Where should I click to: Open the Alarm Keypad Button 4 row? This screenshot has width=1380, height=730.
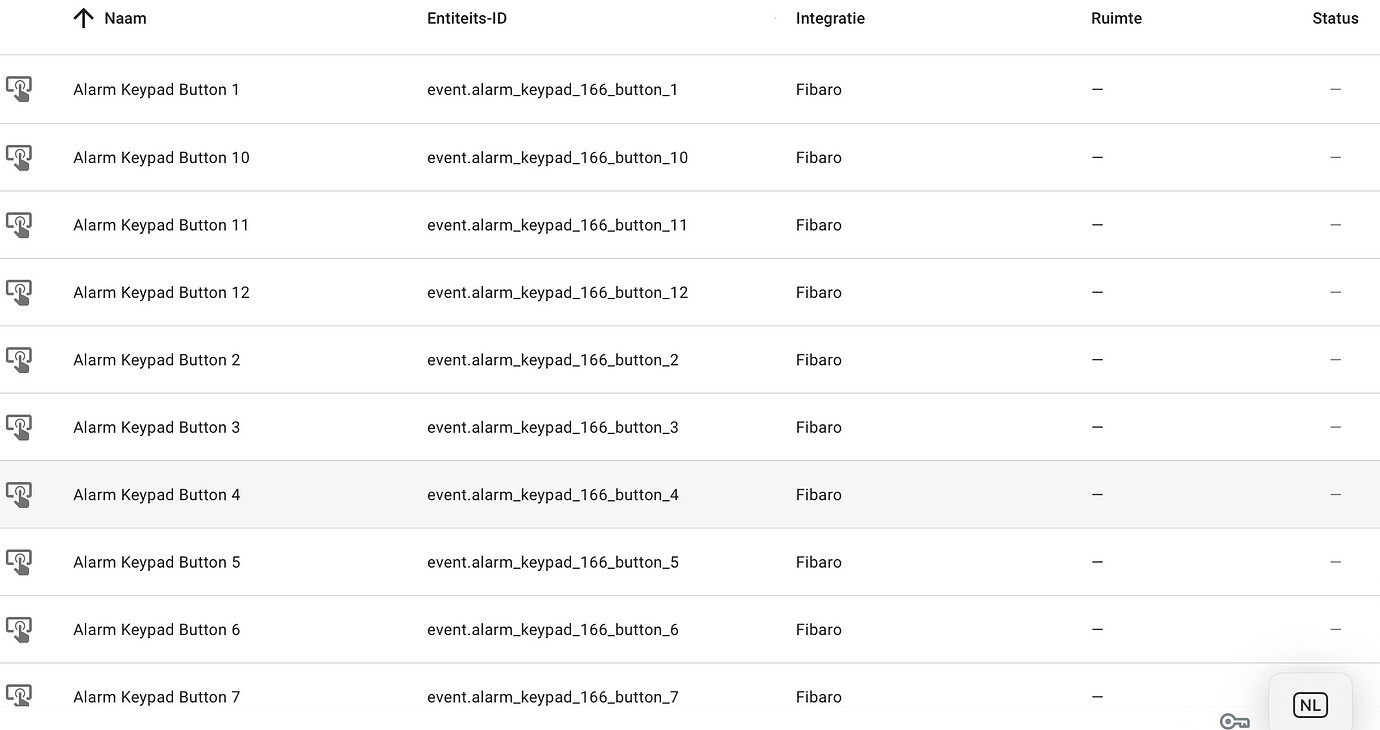pyautogui.click(x=690, y=494)
